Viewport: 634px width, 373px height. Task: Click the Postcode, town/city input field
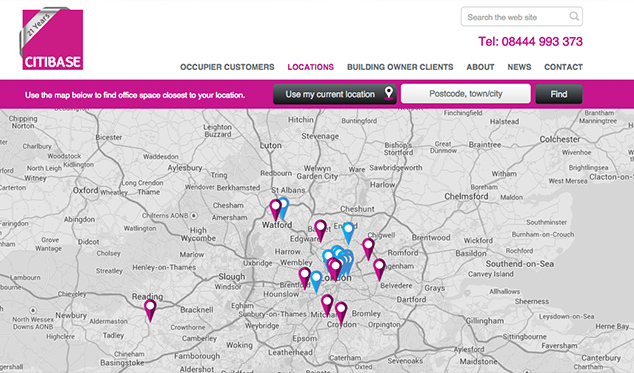[x=465, y=94]
